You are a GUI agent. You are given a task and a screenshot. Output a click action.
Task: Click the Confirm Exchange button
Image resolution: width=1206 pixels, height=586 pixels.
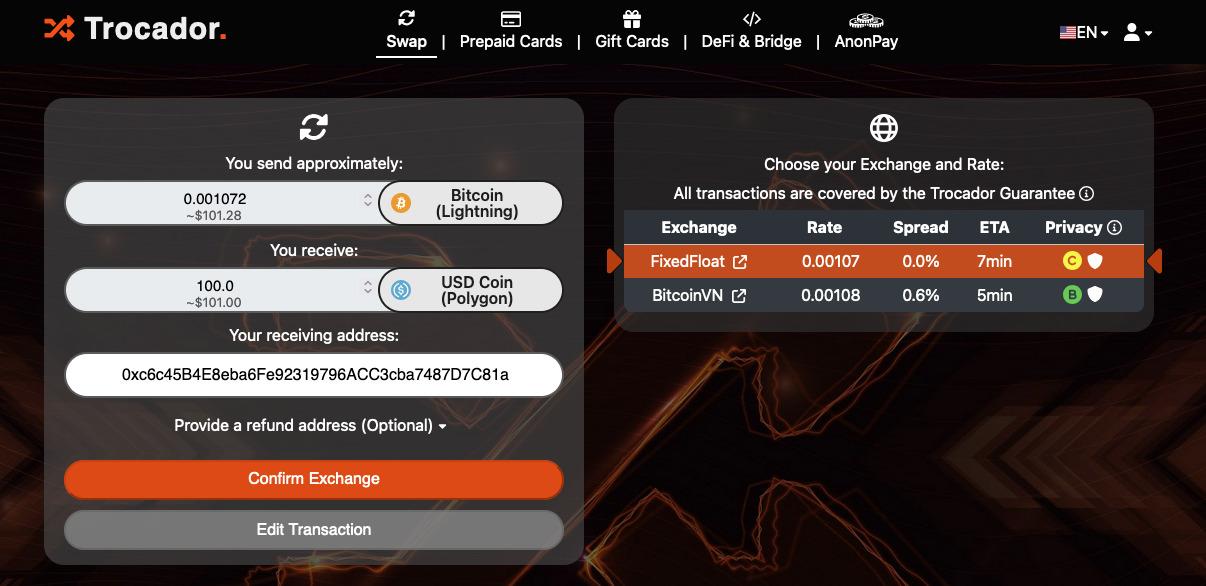click(314, 478)
